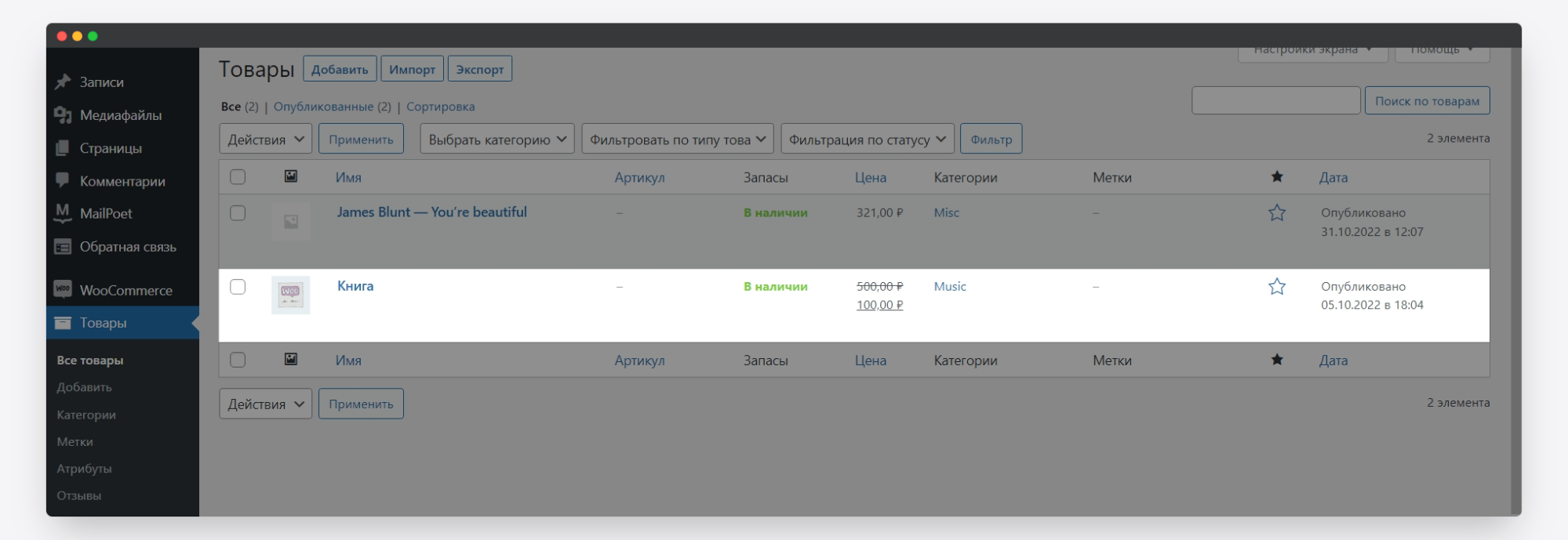Click the product search input field

(x=1275, y=101)
